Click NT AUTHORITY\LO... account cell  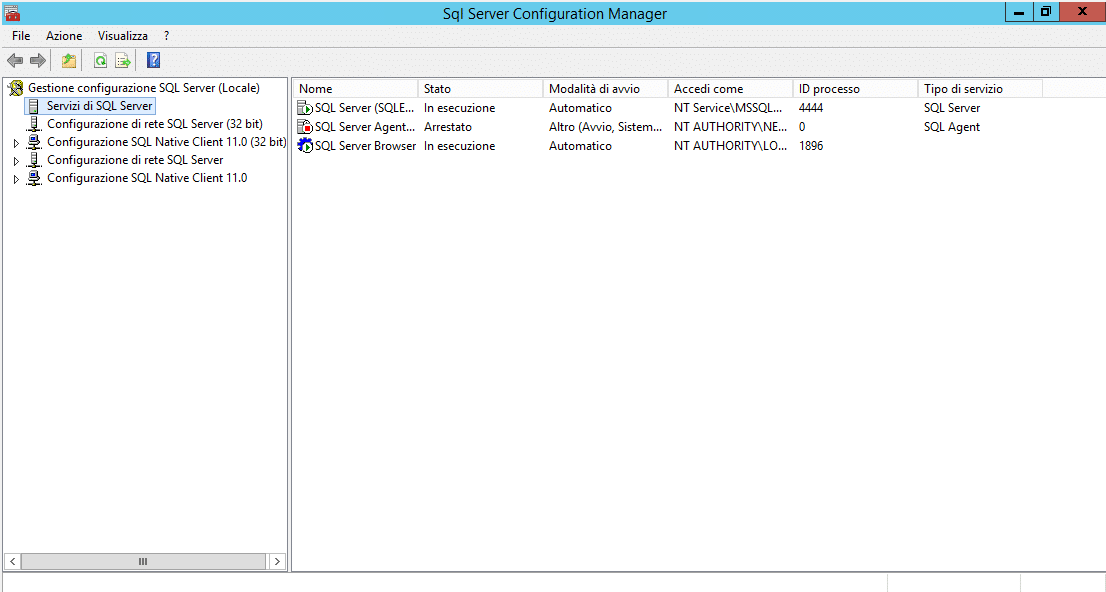pos(730,146)
